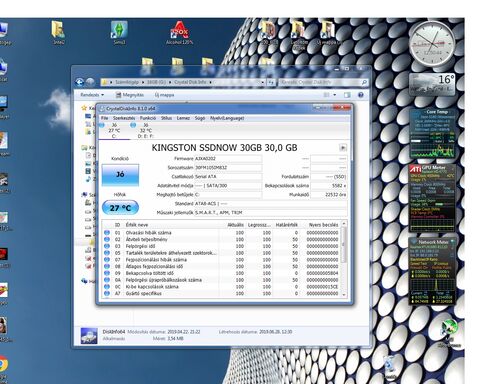This screenshot has width=480, height=384.
Task: Click the Megnyitás button in Explorer toolbar
Action: (x=130, y=95)
